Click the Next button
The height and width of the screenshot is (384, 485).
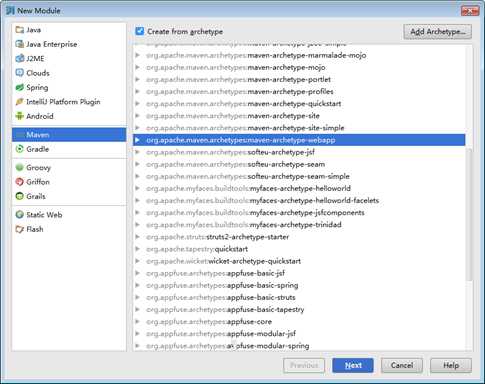353,365
